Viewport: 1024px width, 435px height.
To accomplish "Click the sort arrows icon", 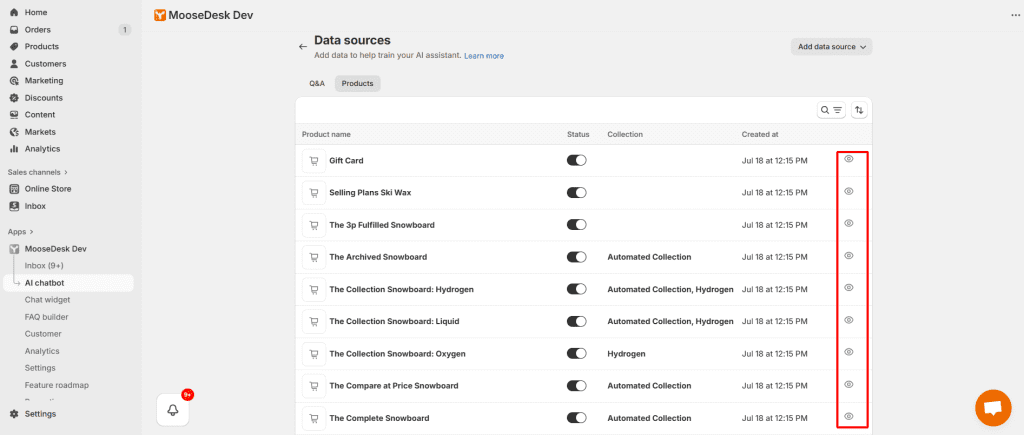I will coord(859,110).
